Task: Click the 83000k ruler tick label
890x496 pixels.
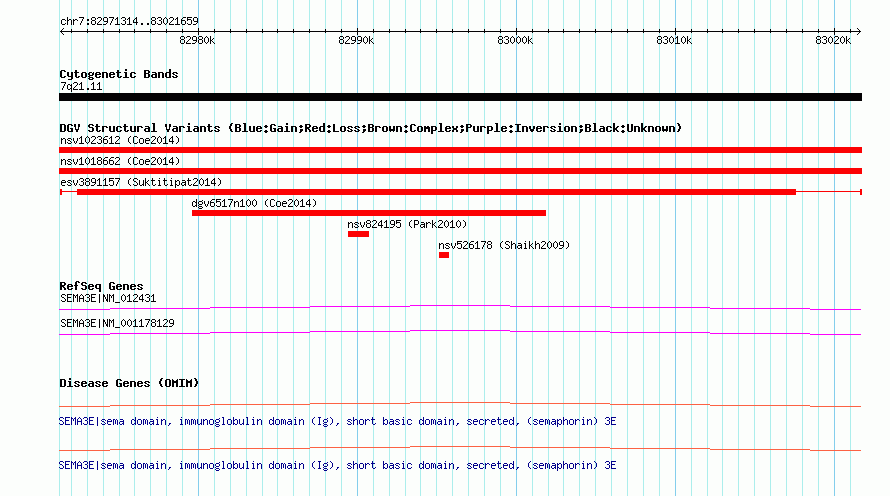Action: (515, 40)
